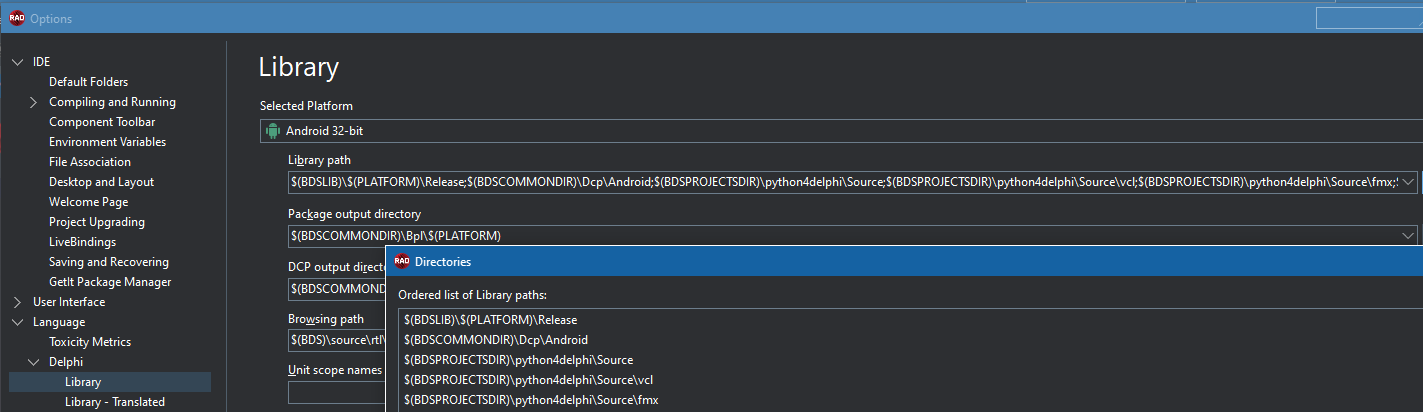Collapse the Delphi tree node

[33, 362]
